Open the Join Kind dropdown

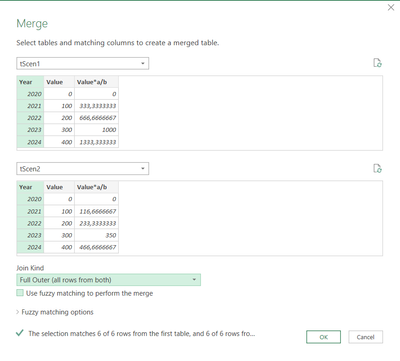[108, 280]
